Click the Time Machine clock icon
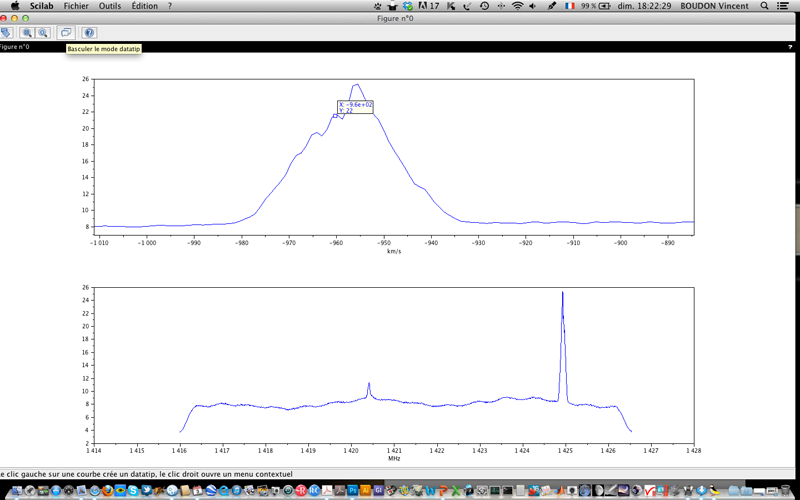This screenshot has height=500, width=800. 484,6
